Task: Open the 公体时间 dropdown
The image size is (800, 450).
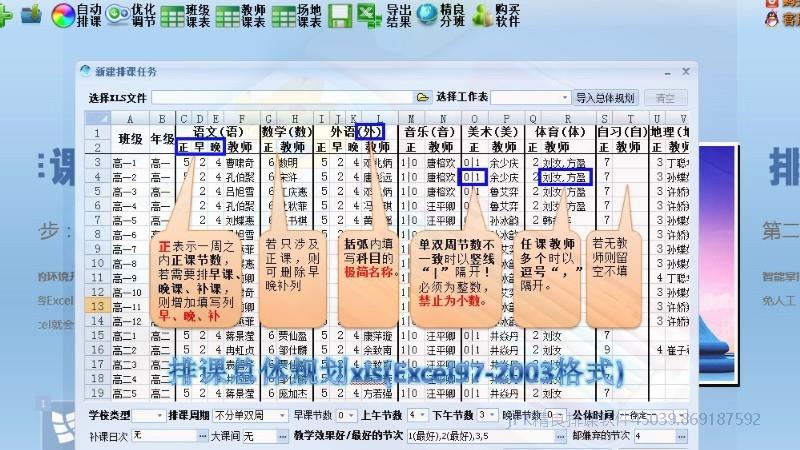Action: click(x=682, y=415)
